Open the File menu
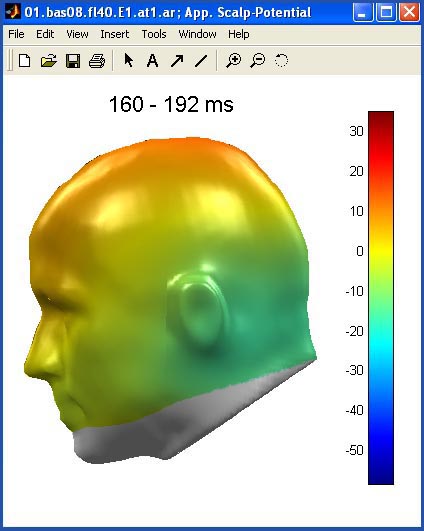This screenshot has width=424, height=531. point(16,34)
